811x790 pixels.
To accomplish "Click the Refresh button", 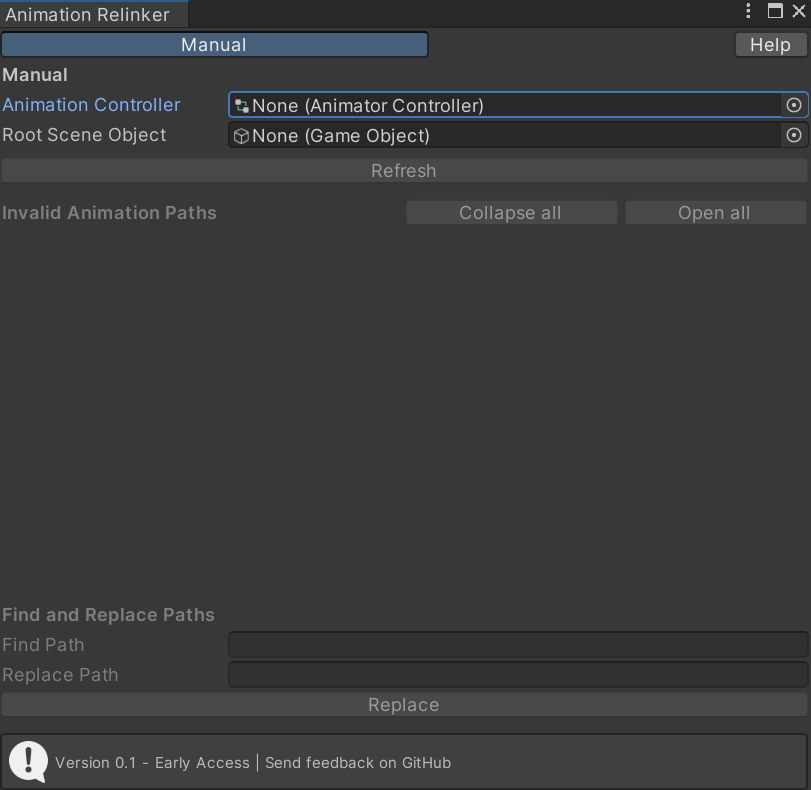I will click(x=404, y=171).
